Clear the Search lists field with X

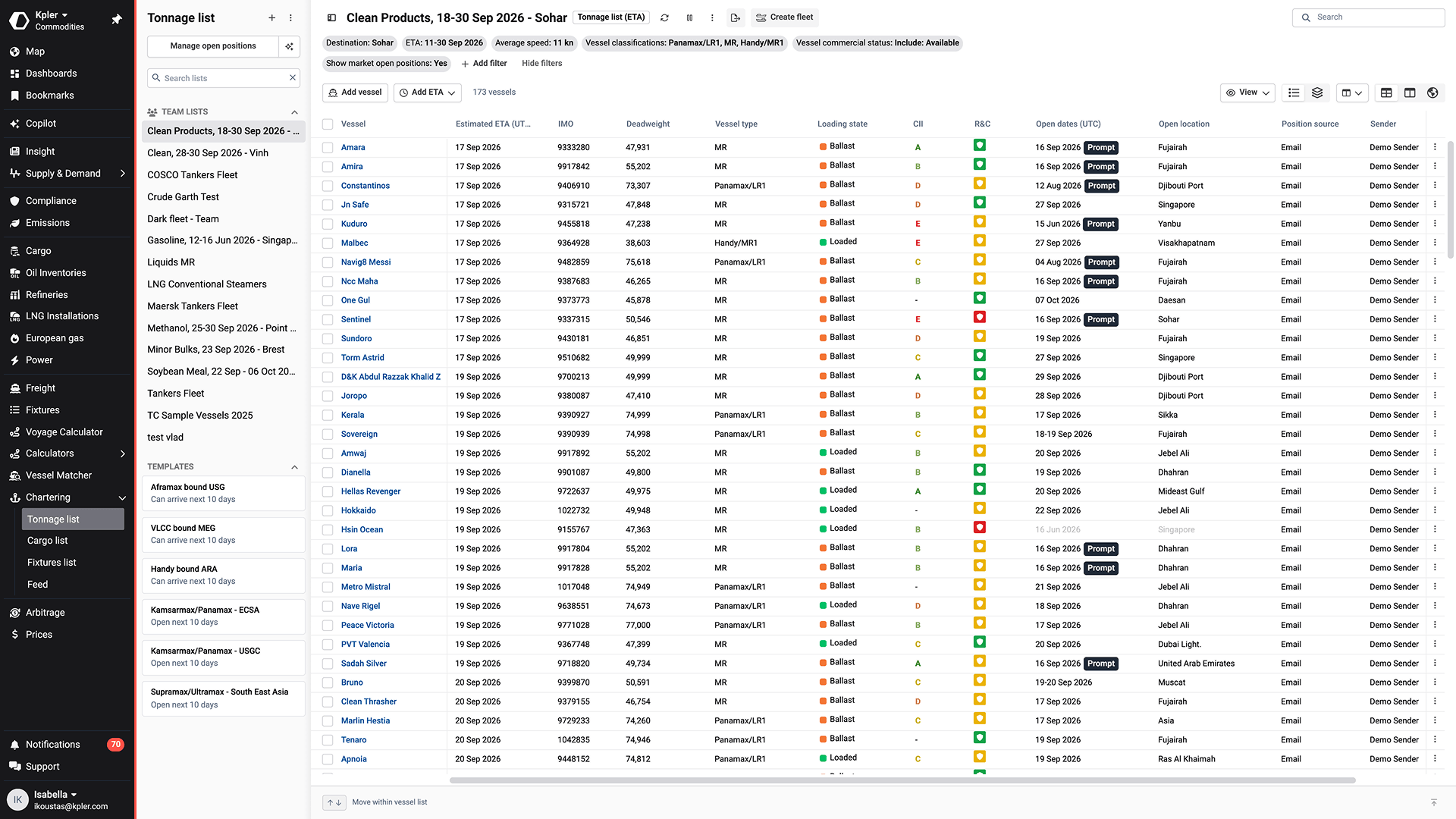point(292,78)
